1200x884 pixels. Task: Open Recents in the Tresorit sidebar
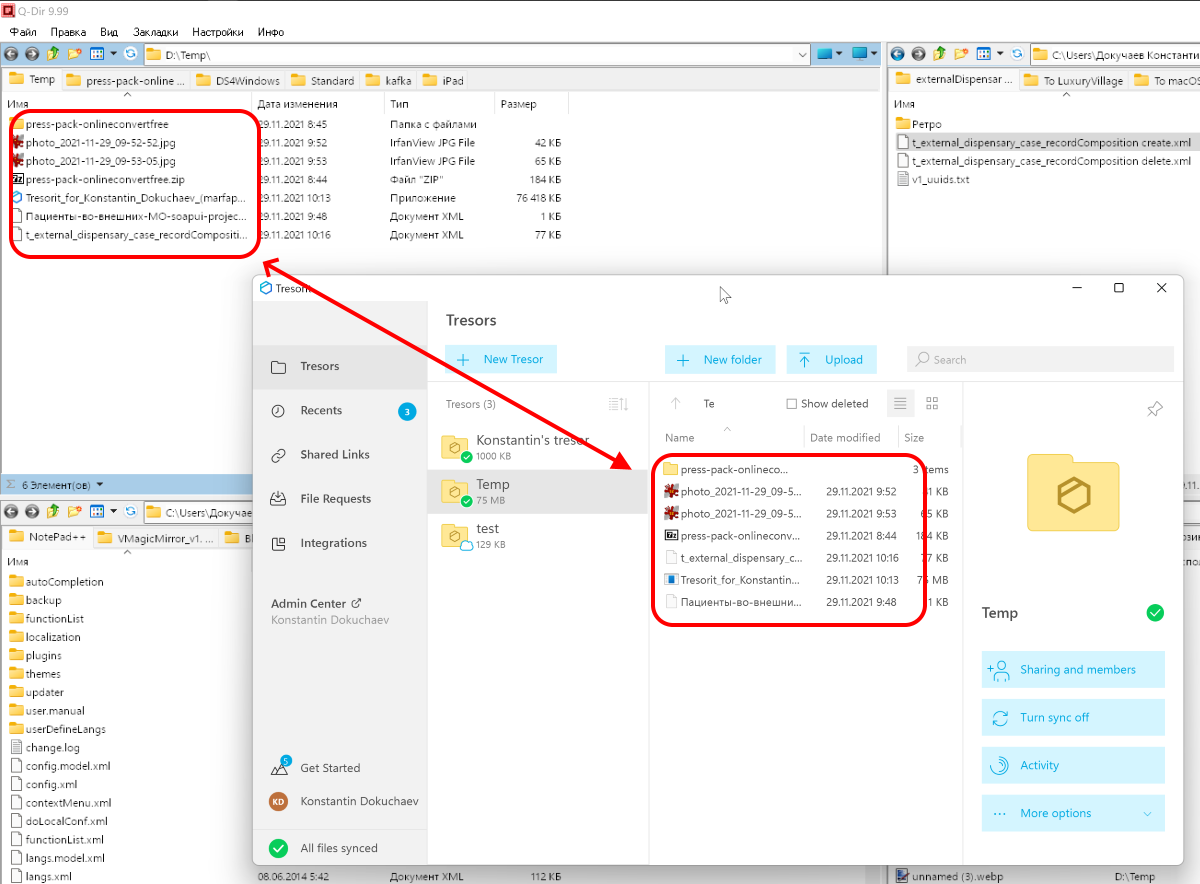pos(340,410)
